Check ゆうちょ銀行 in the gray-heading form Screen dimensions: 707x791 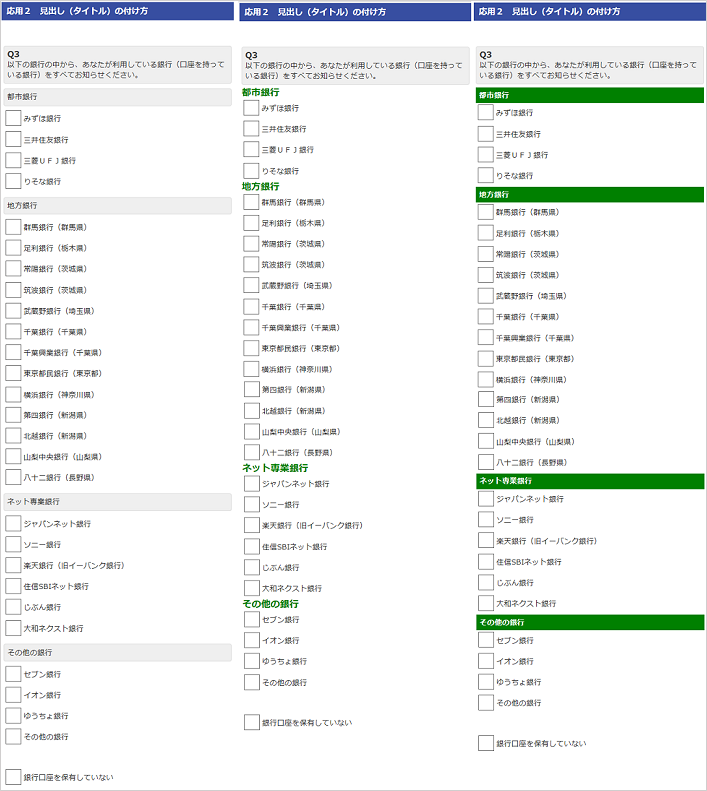[13, 715]
